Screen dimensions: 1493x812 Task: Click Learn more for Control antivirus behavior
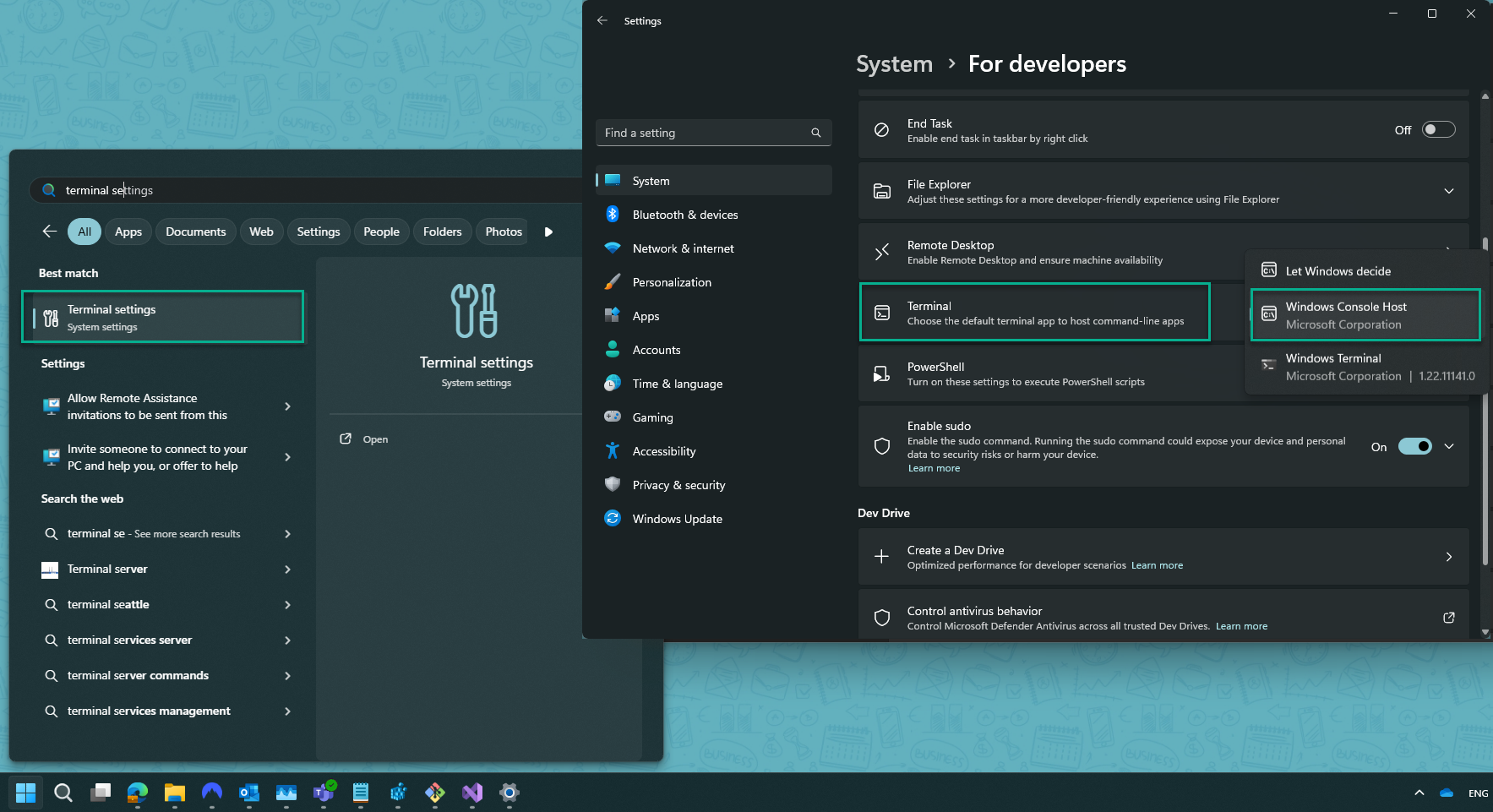[x=1241, y=626]
